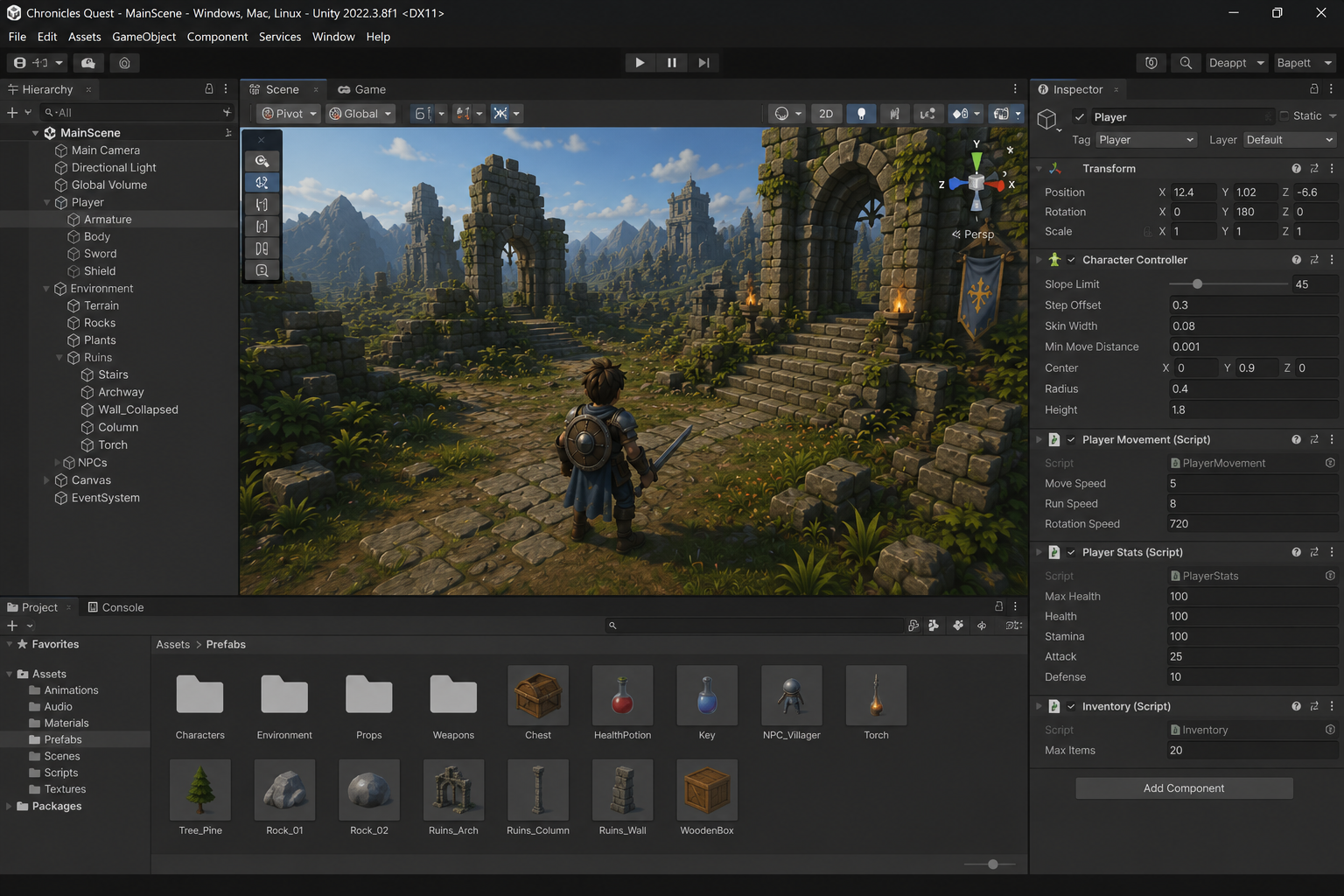The height and width of the screenshot is (896, 1344).
Task: Open Player Stats help icon
Action: pyautogui.click(x=1296, y=552)
